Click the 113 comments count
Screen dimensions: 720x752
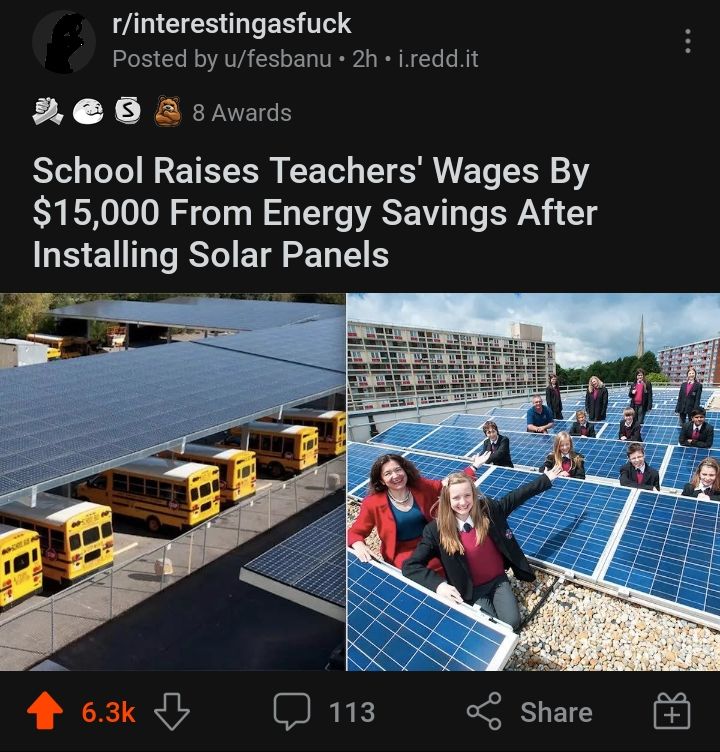[352, 712]
